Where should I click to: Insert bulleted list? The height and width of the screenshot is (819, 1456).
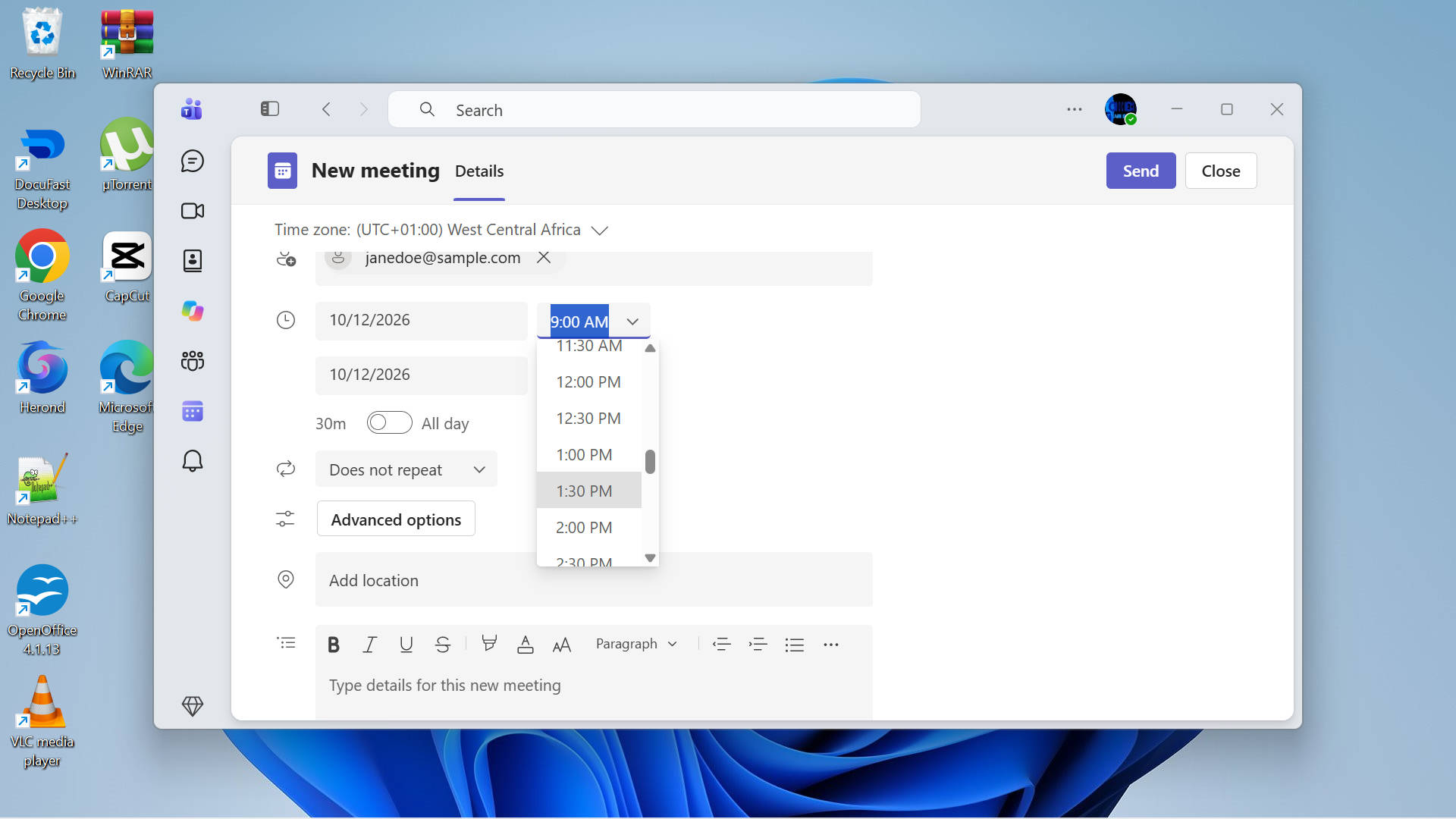(x=795, y=645)
